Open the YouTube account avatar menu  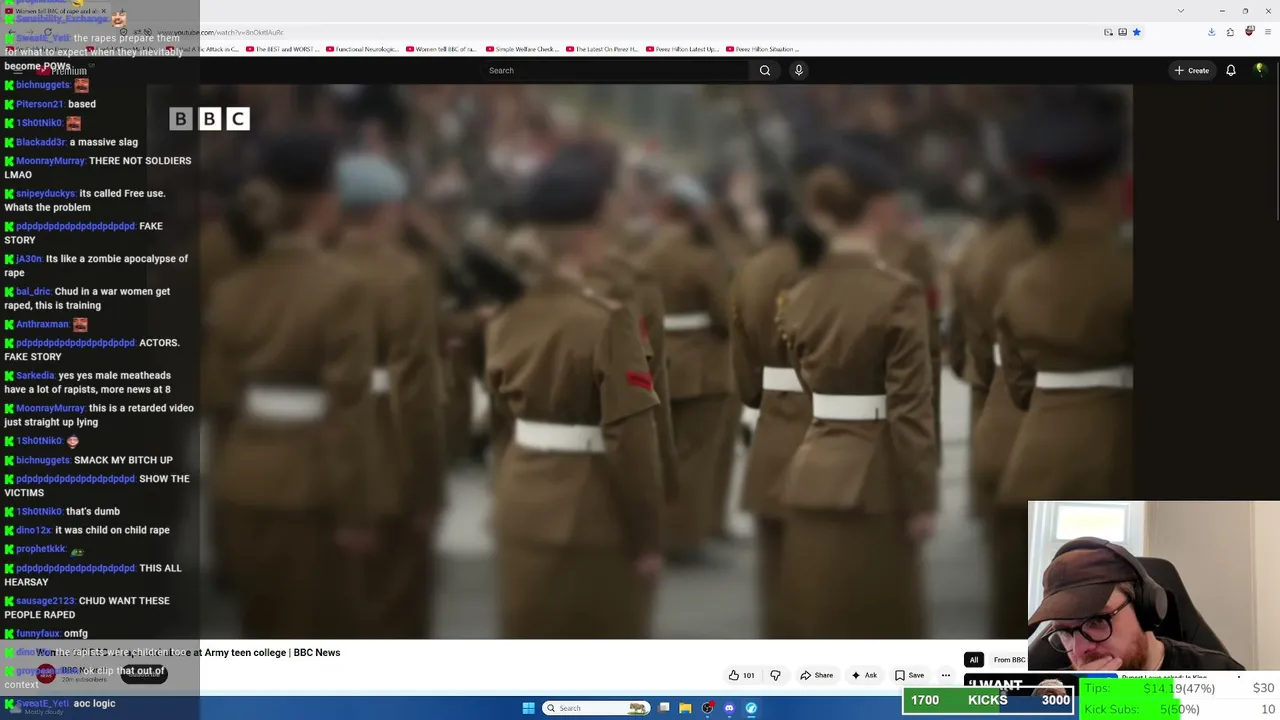pos(1259,70)
